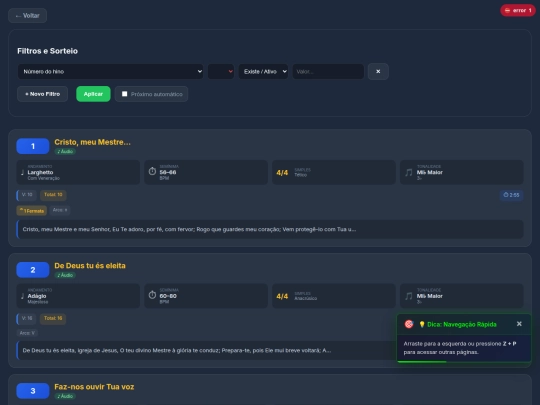Image resolution: width=540 pixels, height=405 pixels.
Task: Click the blue number 1 hymn badge
Action: (33, 146)
